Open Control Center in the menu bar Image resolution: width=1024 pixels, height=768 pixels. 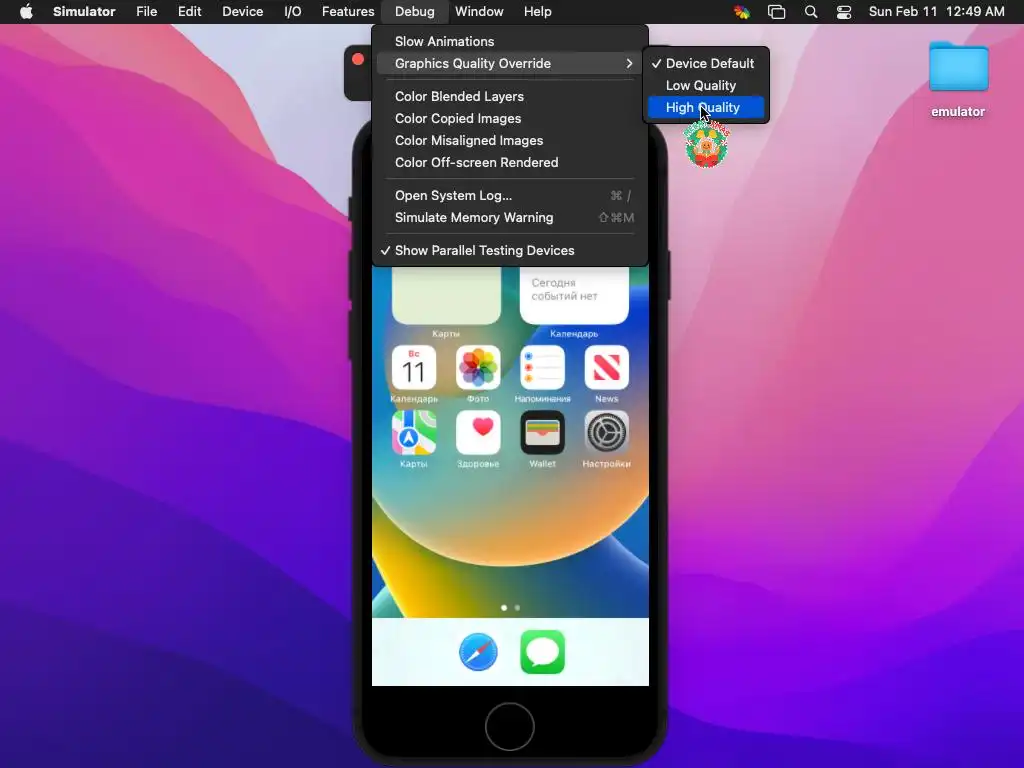coord(844,11)
